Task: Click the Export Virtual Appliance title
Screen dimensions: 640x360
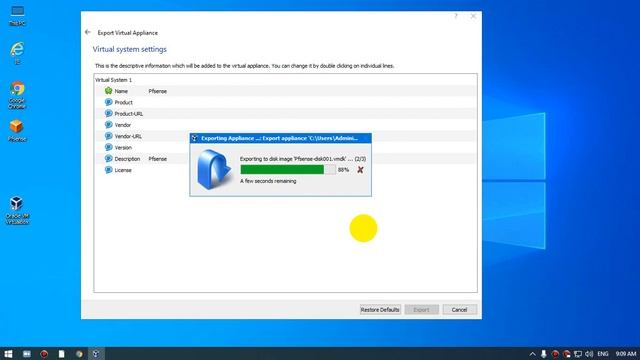Action: tap(128, 33)
